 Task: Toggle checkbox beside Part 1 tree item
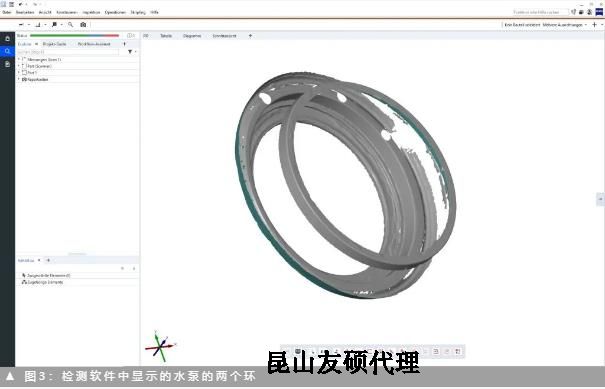click(24, 73)
